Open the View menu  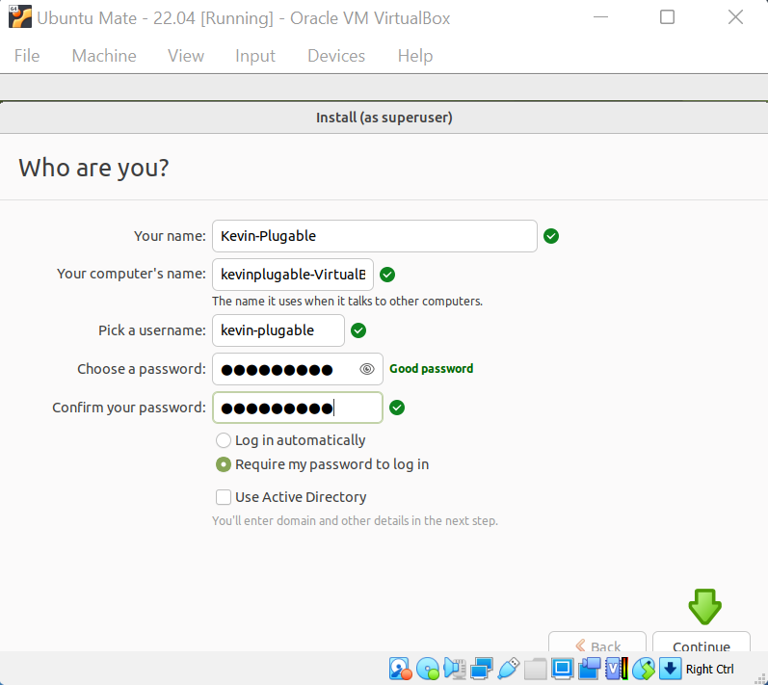pos(186,56)
